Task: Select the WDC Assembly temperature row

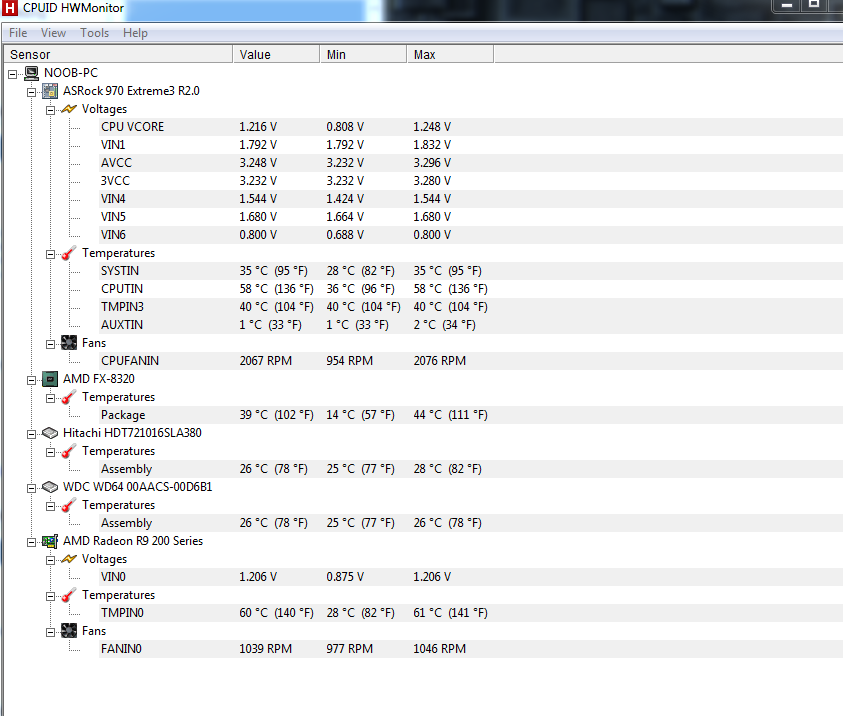Action: click(x=471, y=523)
